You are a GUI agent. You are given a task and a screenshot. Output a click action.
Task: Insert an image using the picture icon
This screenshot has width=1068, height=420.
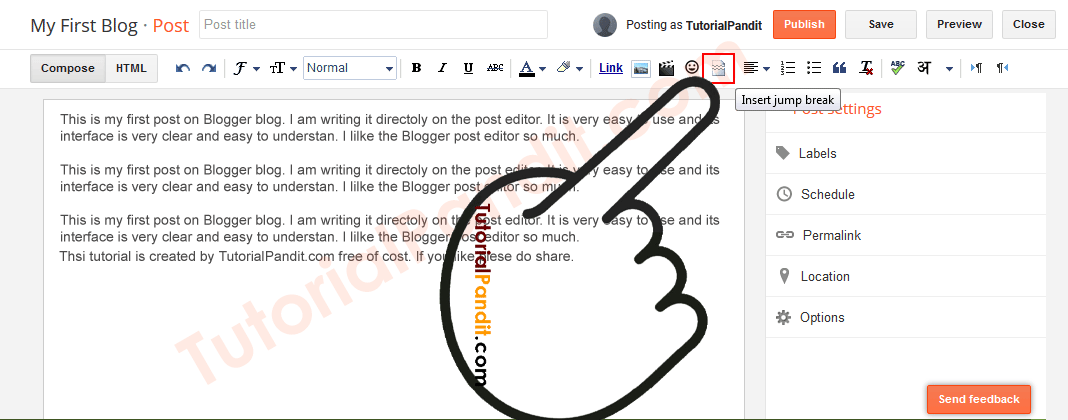point(641,68)
